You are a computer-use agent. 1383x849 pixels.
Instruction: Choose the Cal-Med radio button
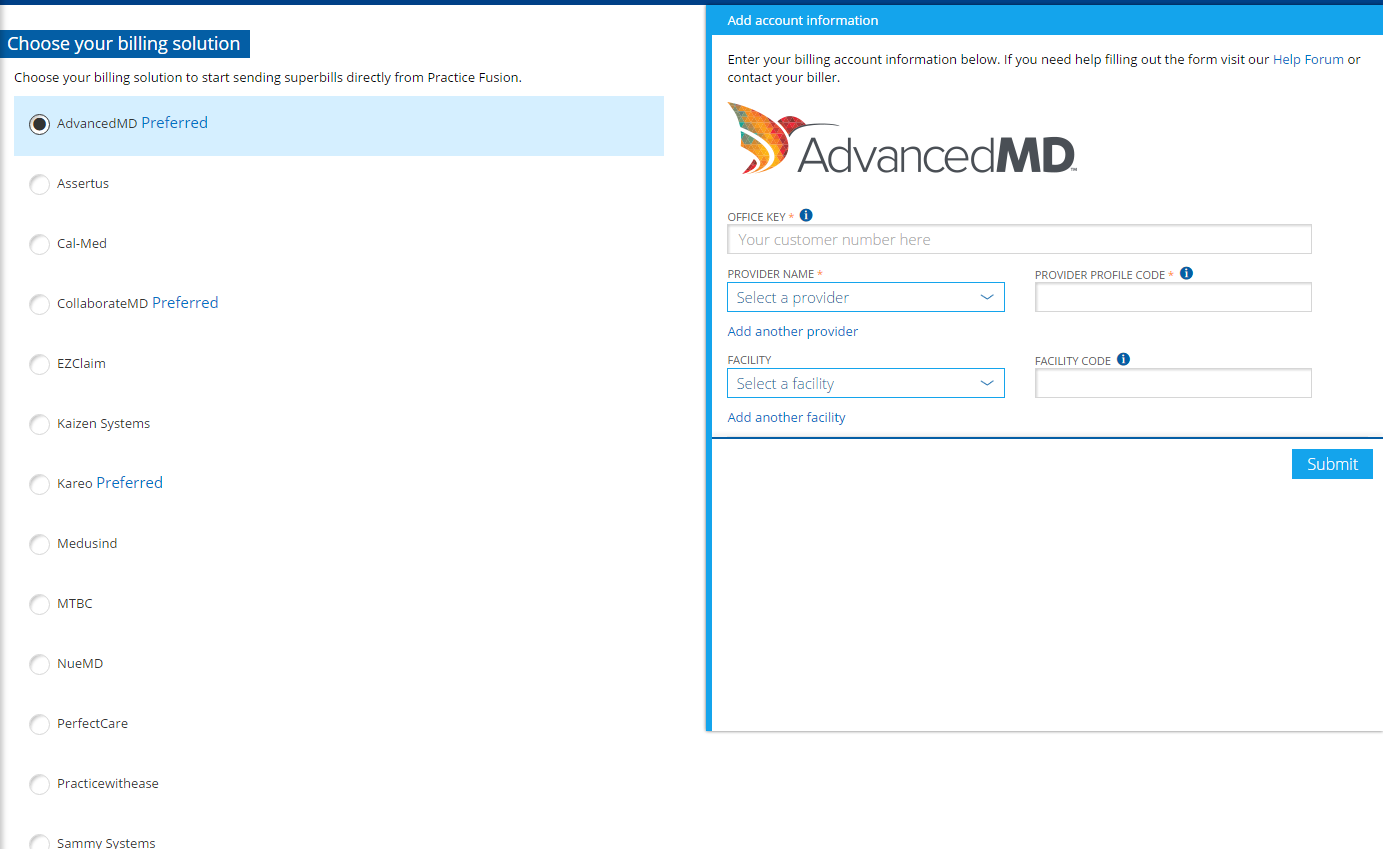(39, 244)
